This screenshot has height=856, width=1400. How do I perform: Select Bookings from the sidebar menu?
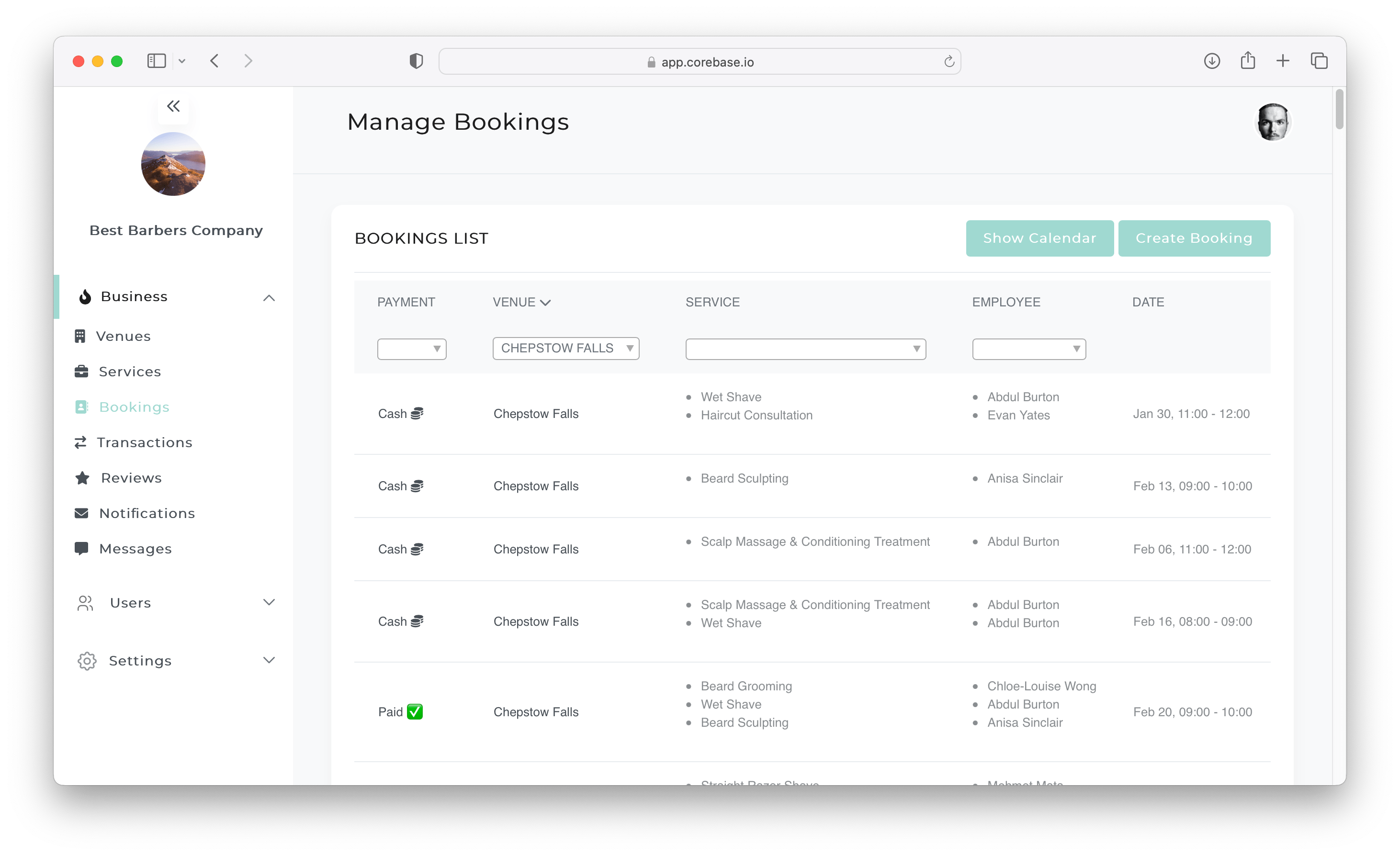pyautogui.click(x=134, y=406)
